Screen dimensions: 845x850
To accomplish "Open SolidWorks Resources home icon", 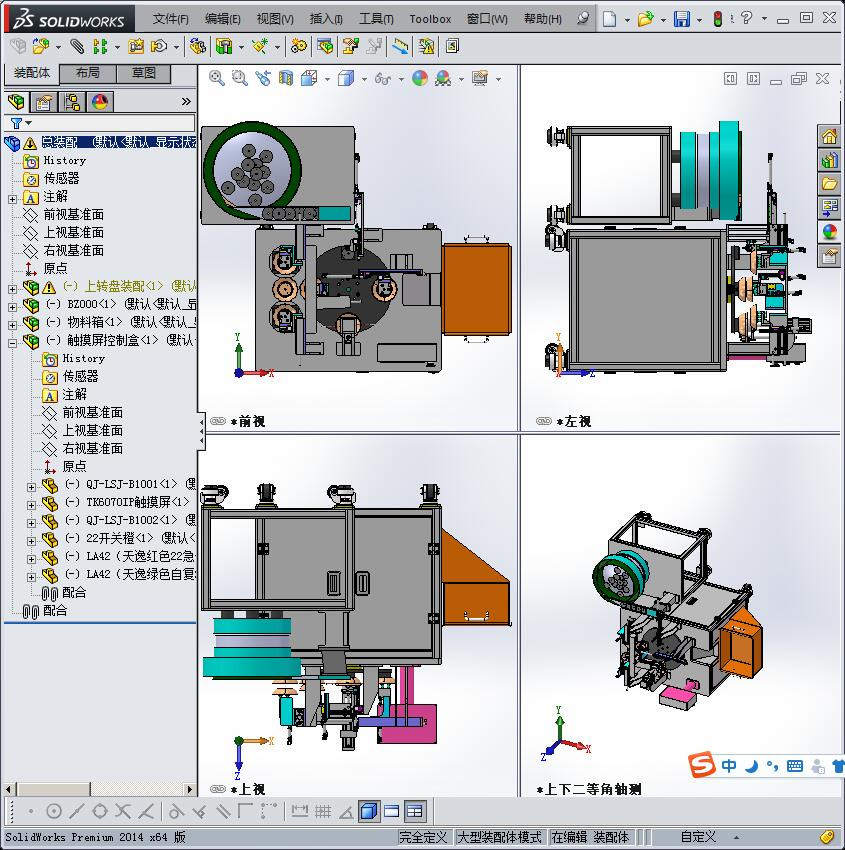I will click(829, 137).
